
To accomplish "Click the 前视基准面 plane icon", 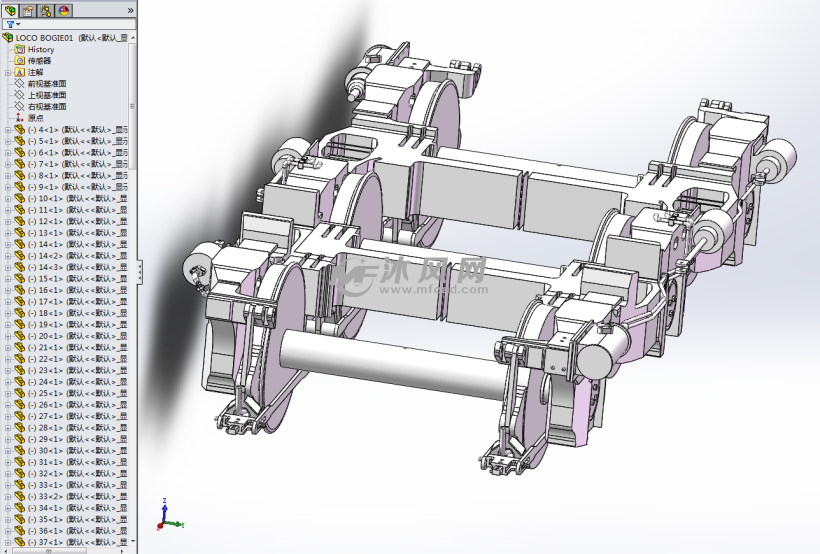I will tap(20, 84).
